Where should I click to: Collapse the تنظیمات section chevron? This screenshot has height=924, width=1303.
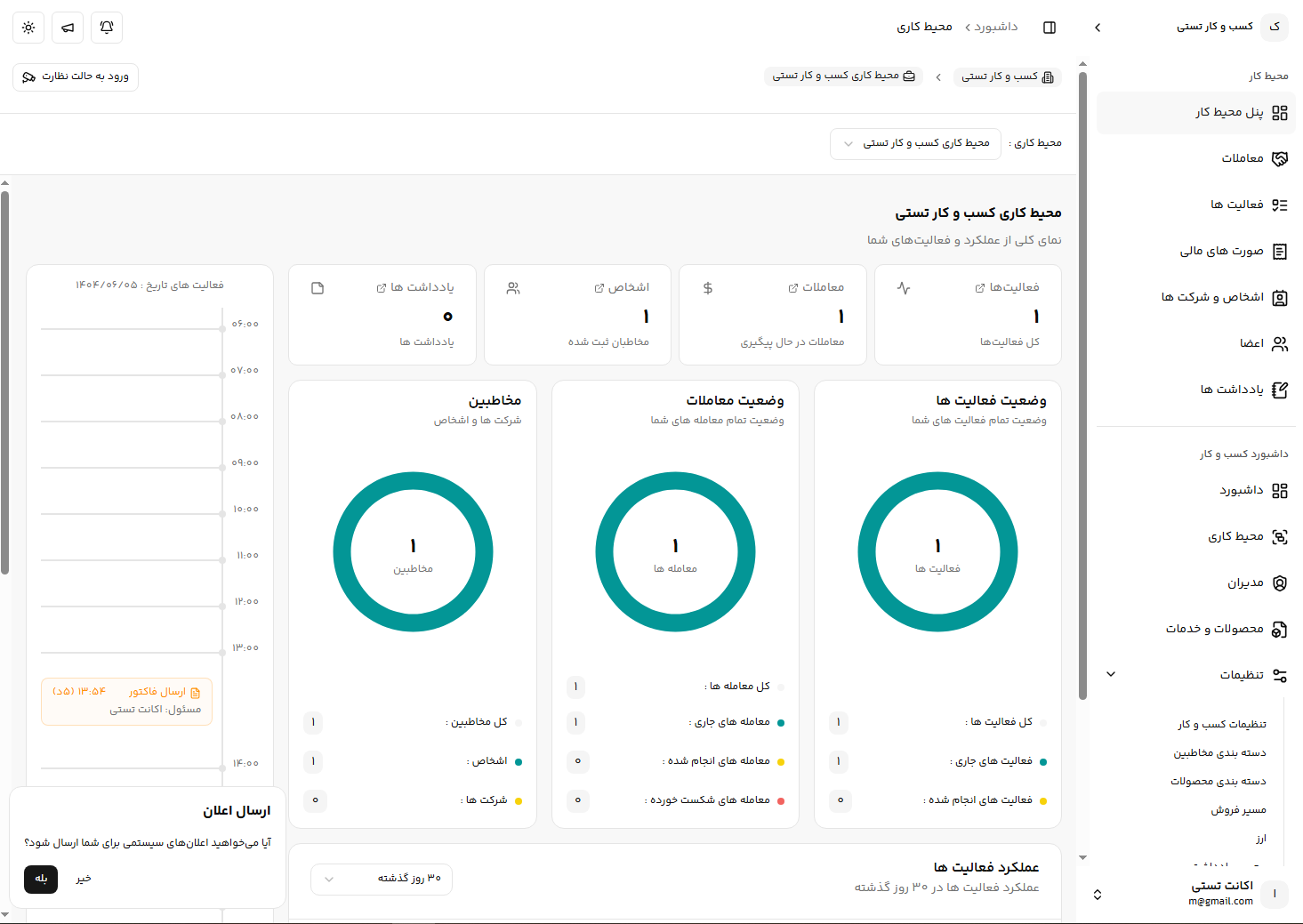pyautogui.click(x=1110, y=674)
